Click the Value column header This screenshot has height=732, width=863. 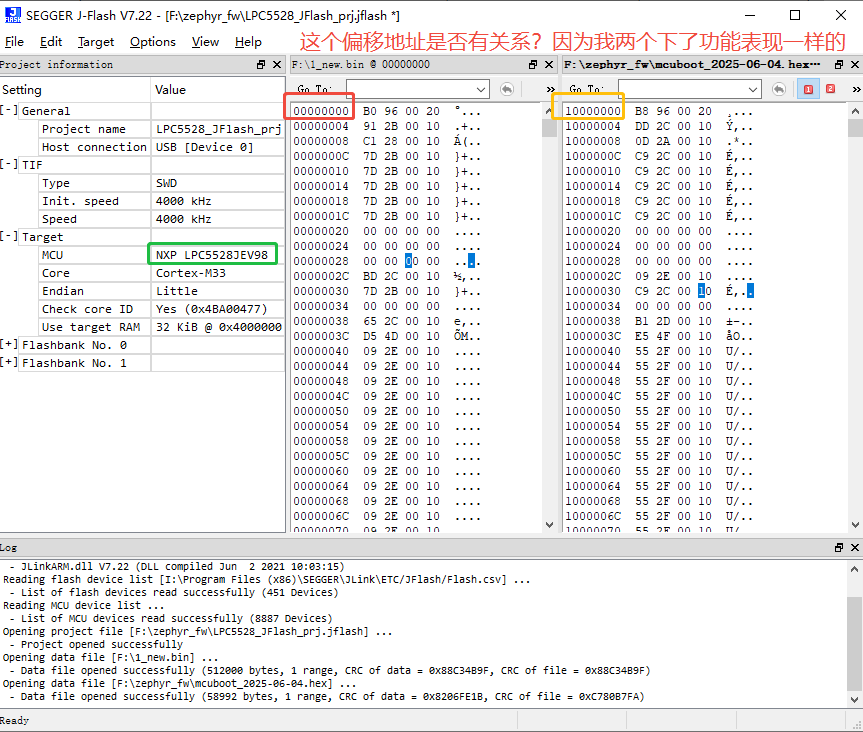[217, 90]
